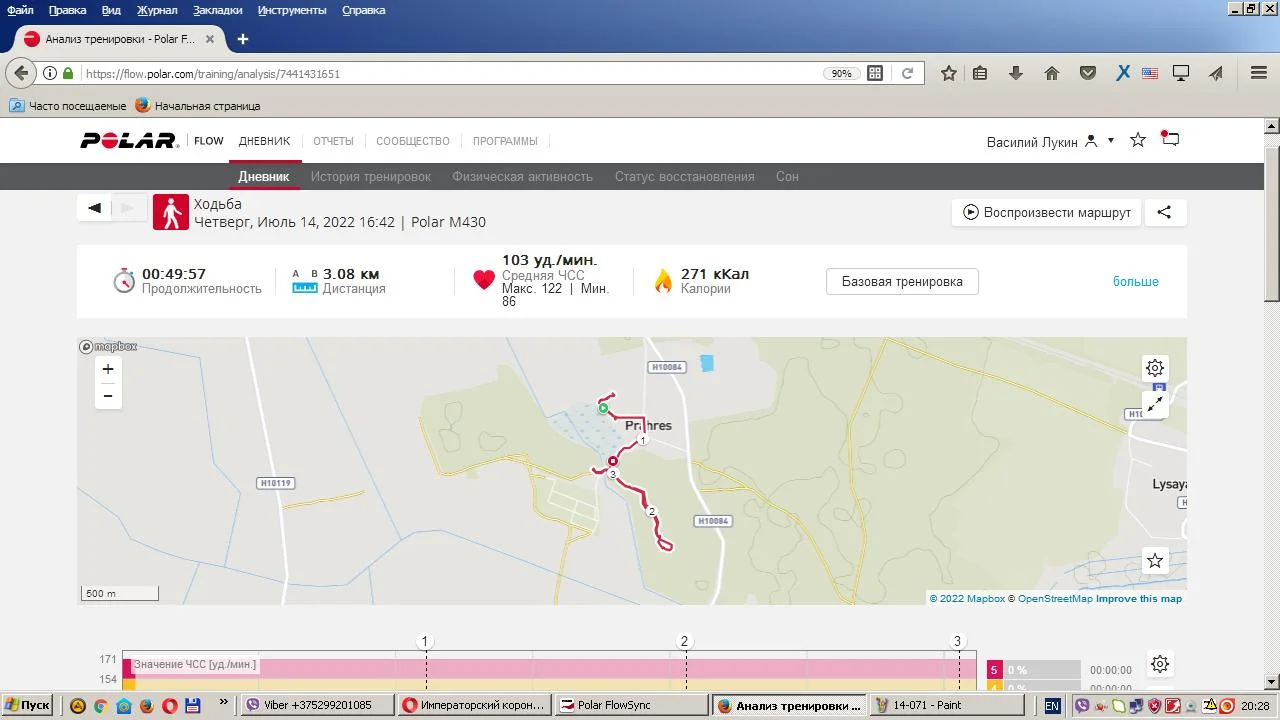Expand the map to fullscreen
The image size is (1280, 720).
click(1155, 404)
